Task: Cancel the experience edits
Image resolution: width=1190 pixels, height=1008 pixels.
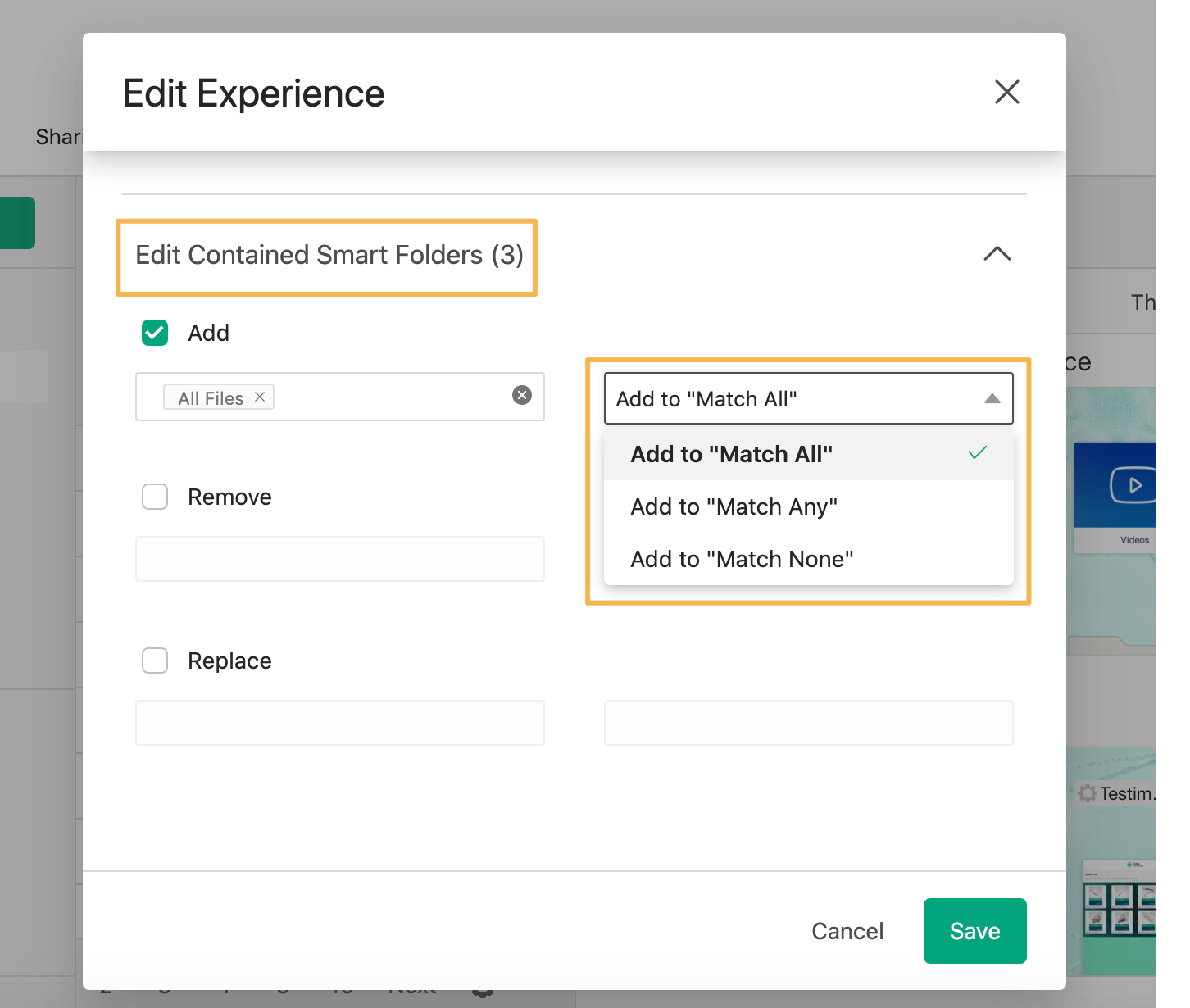Action: coord(847,931)
